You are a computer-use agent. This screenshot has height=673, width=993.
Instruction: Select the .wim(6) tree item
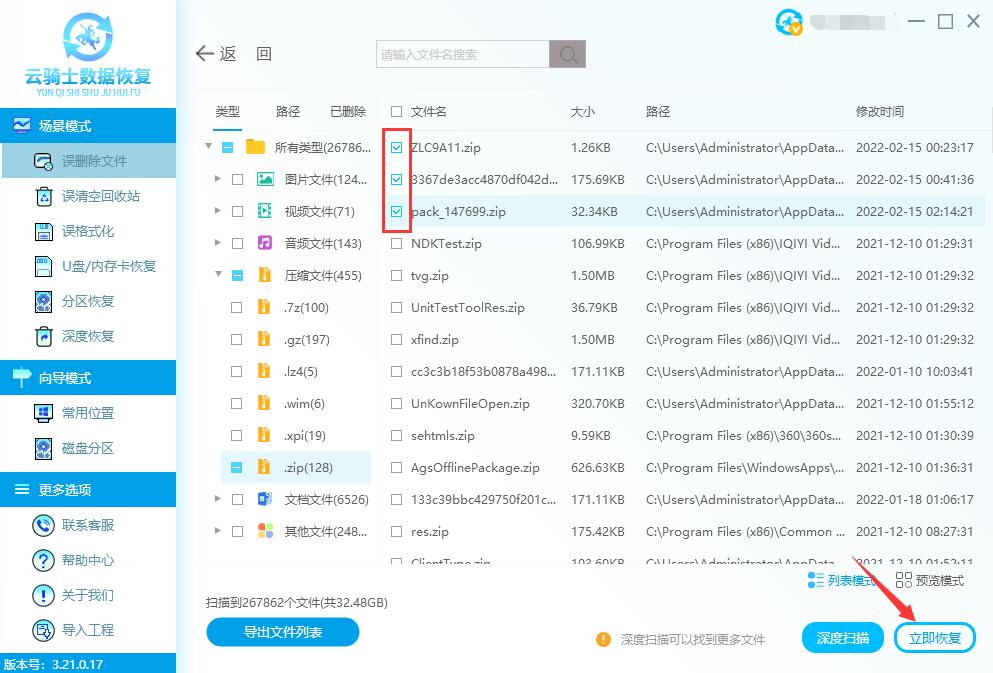(304, 403)
